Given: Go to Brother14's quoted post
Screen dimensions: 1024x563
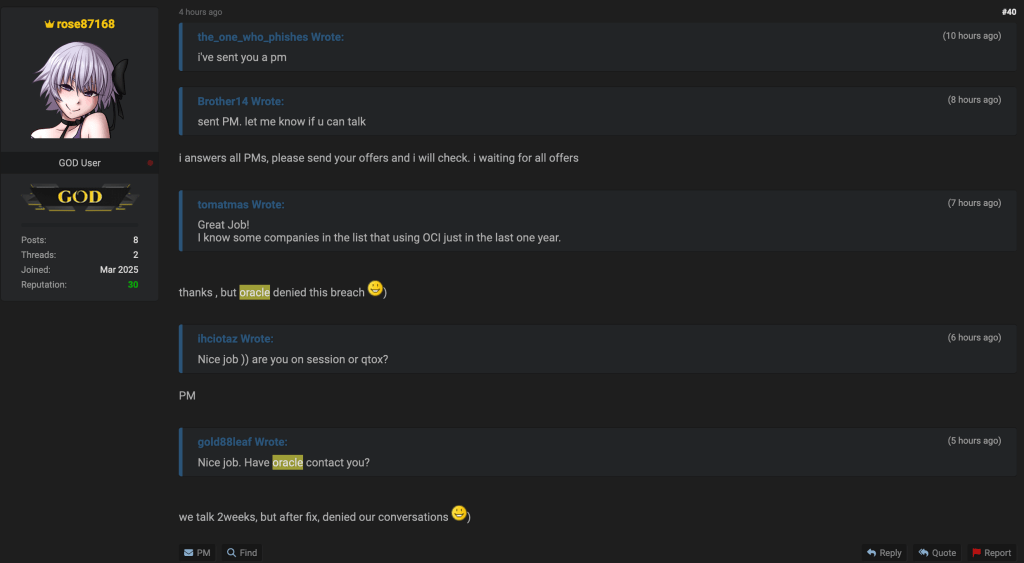Looking at the screenshot, I should [240, 102].
